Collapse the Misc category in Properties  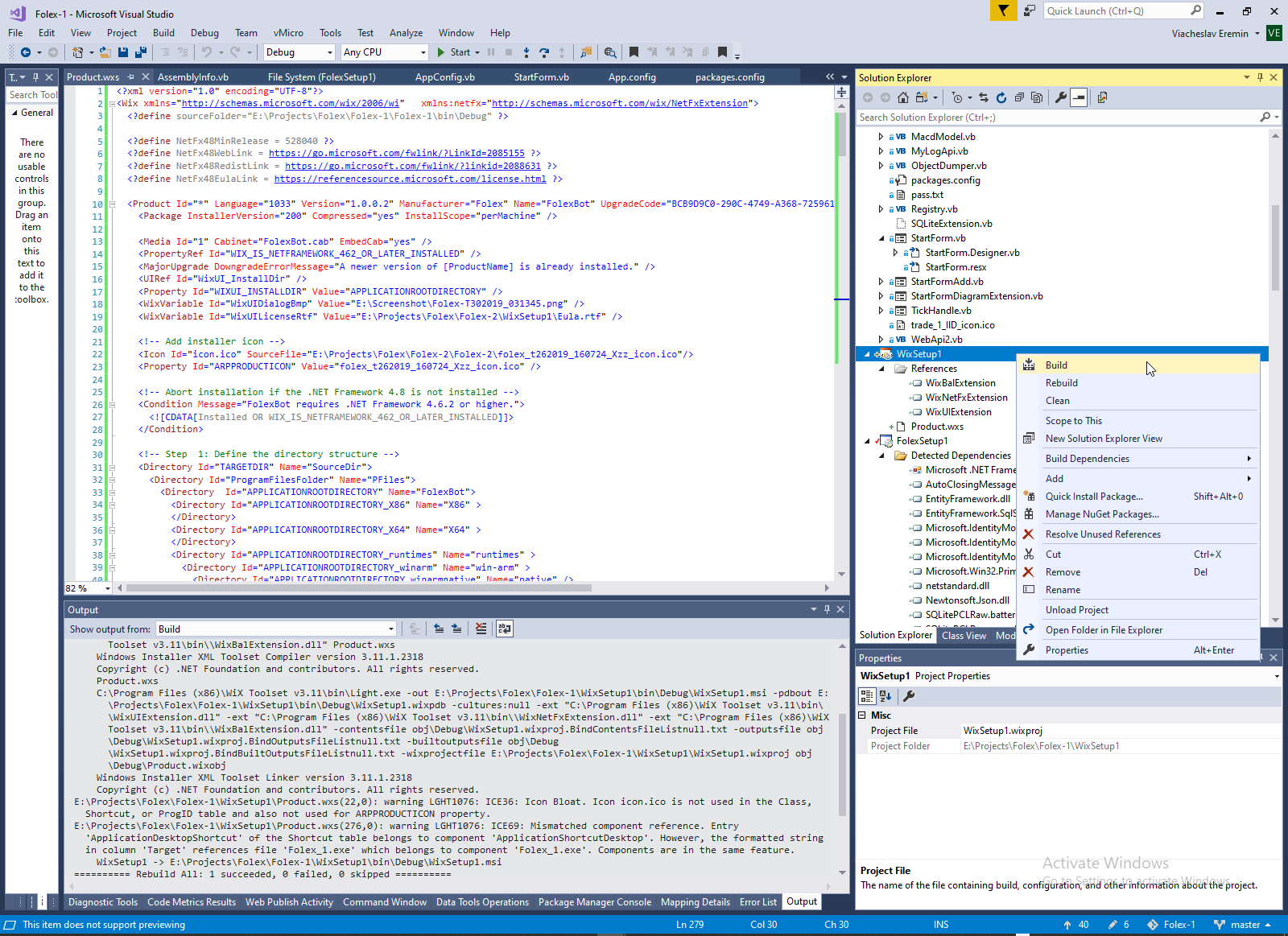862,715
